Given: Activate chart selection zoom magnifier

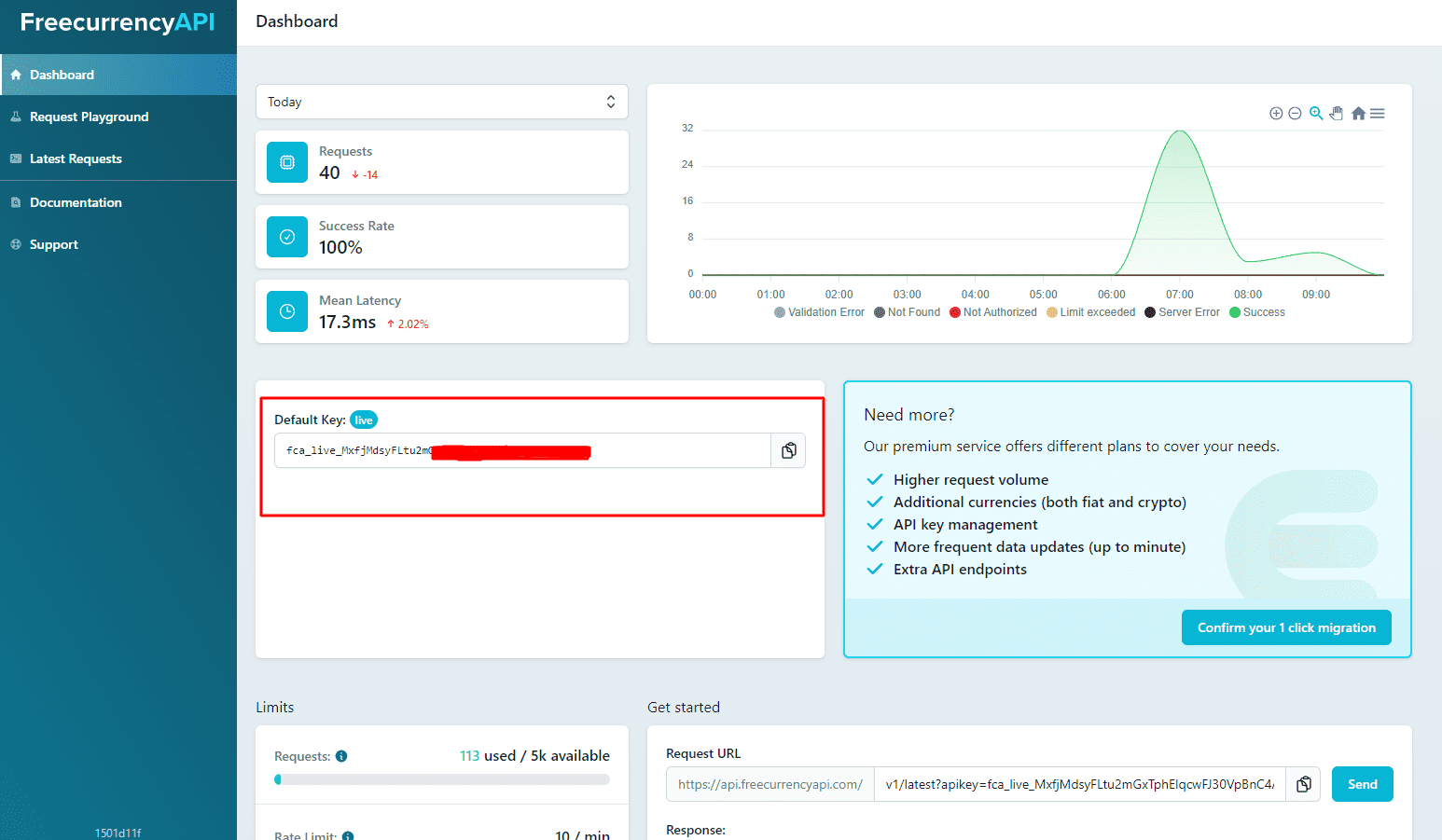Looking at the screenshot, I should [1316, 113].
